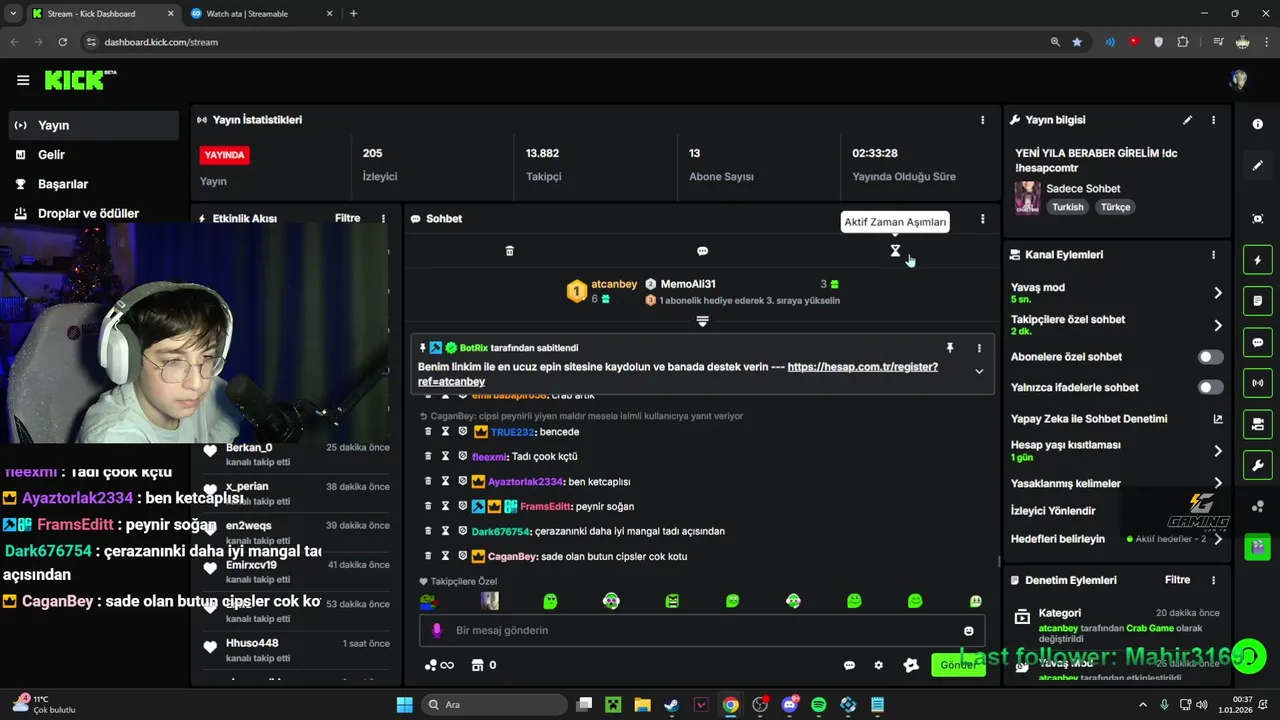Open the info panel icon in right sidebar
The image size is (1280, 720).
[1257, 124]
